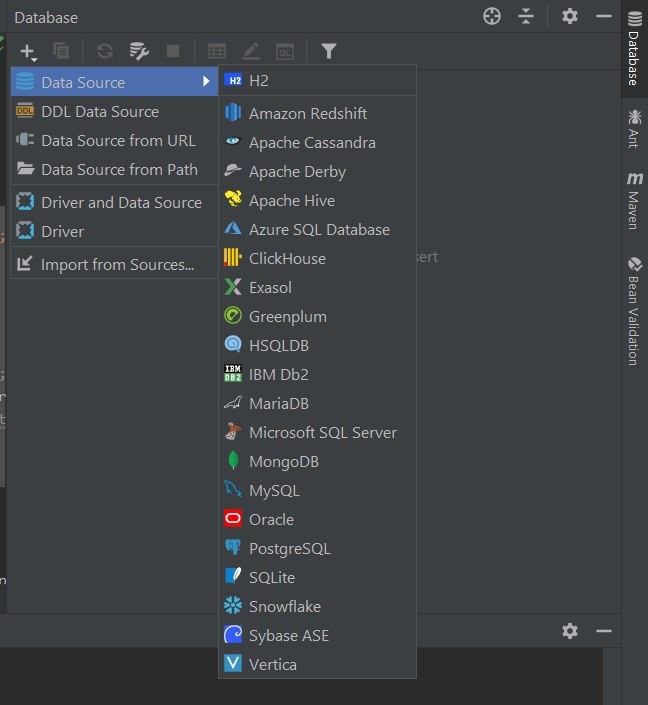
Task: Choose Vertica data source
Action: 317,664
